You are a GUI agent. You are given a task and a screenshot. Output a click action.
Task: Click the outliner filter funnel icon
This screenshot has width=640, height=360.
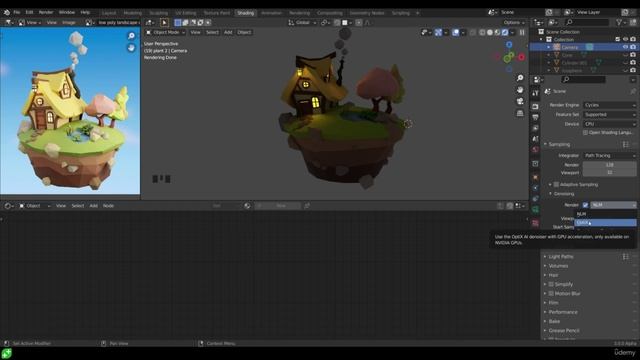coord(619,22)
